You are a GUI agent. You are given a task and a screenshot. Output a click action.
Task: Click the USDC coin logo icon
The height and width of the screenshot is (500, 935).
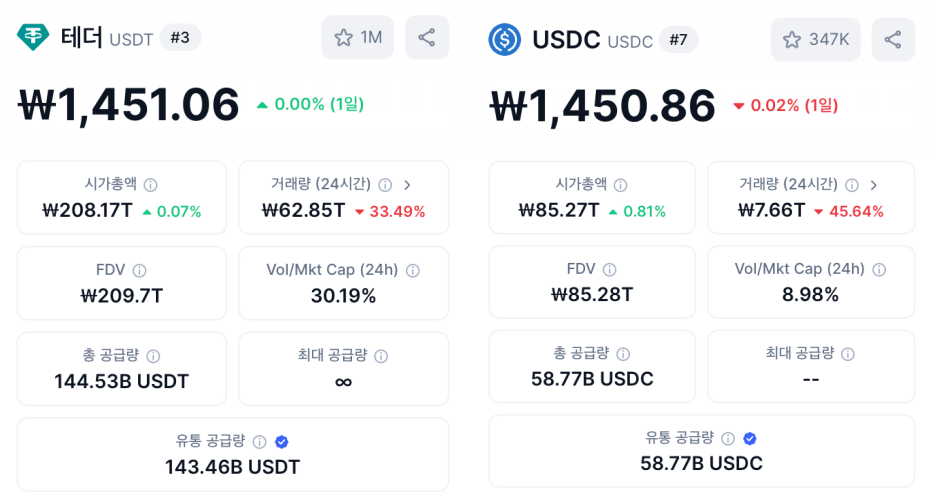click(504, 40)
